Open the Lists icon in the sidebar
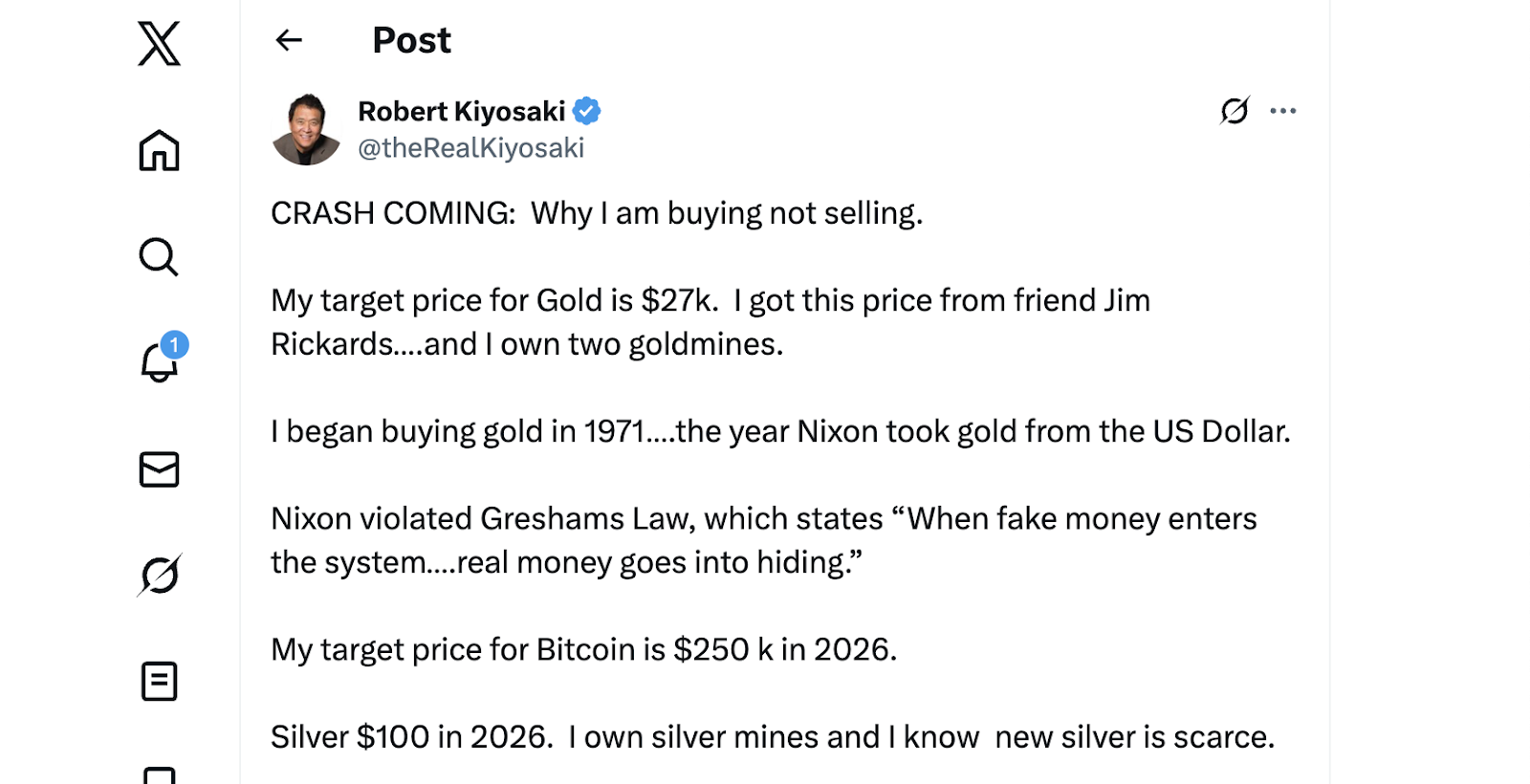1530x784 pixels. tap(159, 682)
